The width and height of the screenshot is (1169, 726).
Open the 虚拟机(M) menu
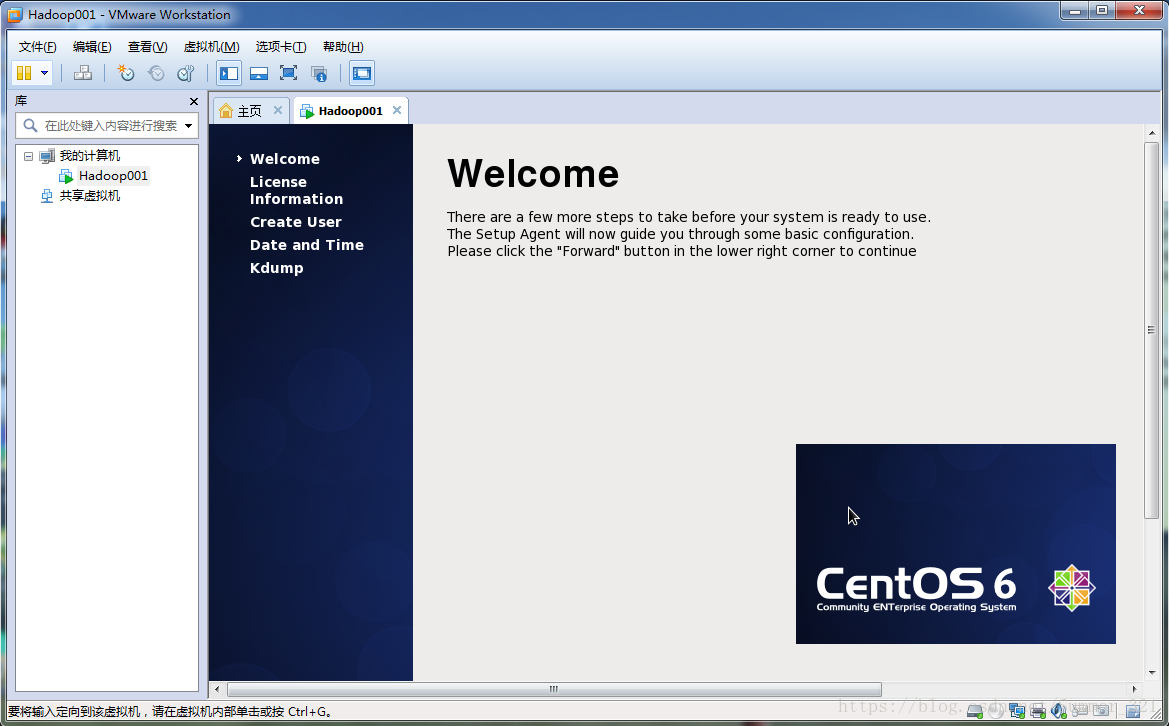tap(211, 47)
